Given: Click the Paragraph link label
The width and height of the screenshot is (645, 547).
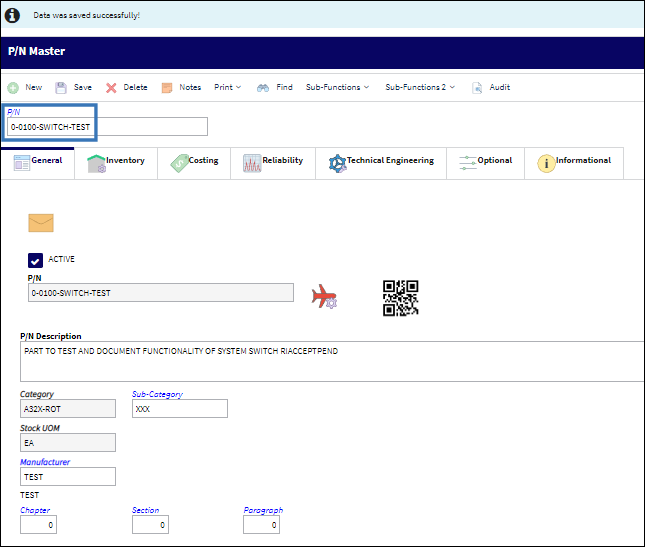Looking at the screenshot, I should tap(263, 510).
